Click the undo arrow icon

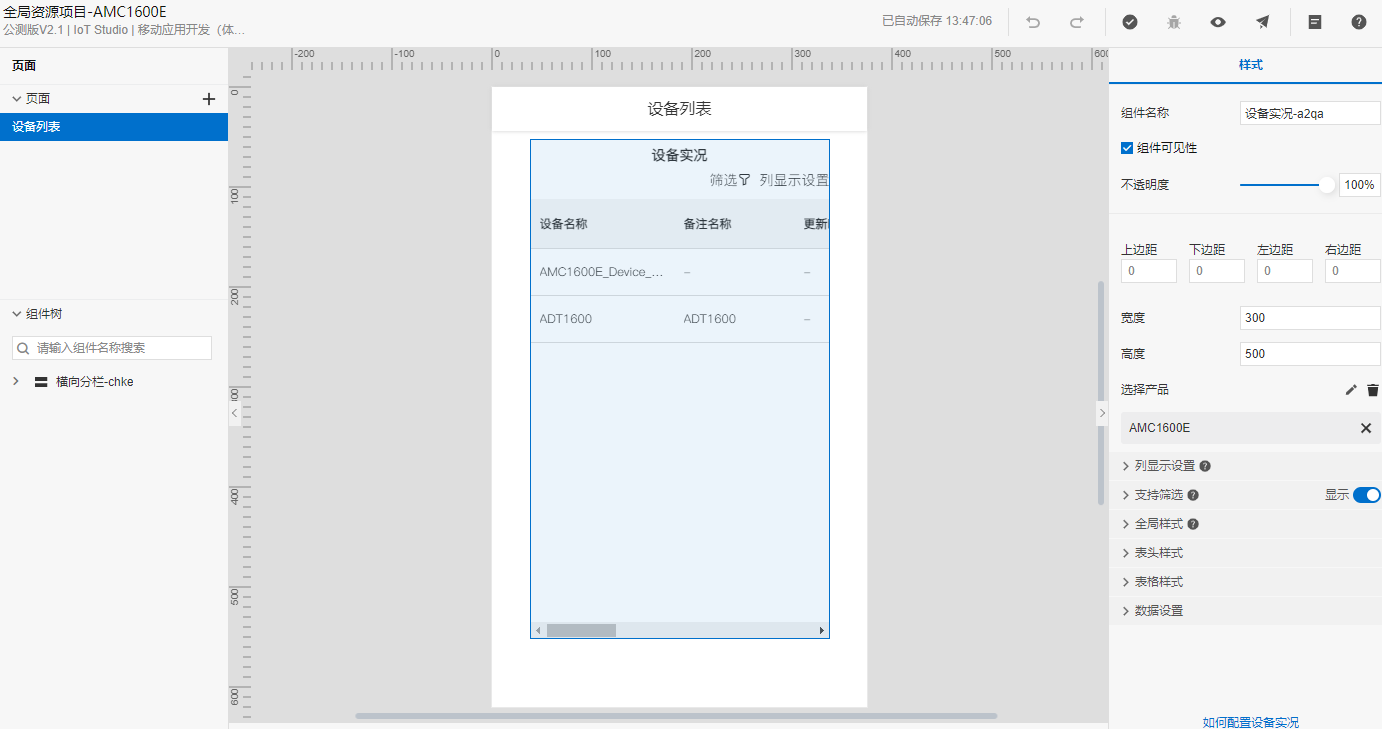1033,22
